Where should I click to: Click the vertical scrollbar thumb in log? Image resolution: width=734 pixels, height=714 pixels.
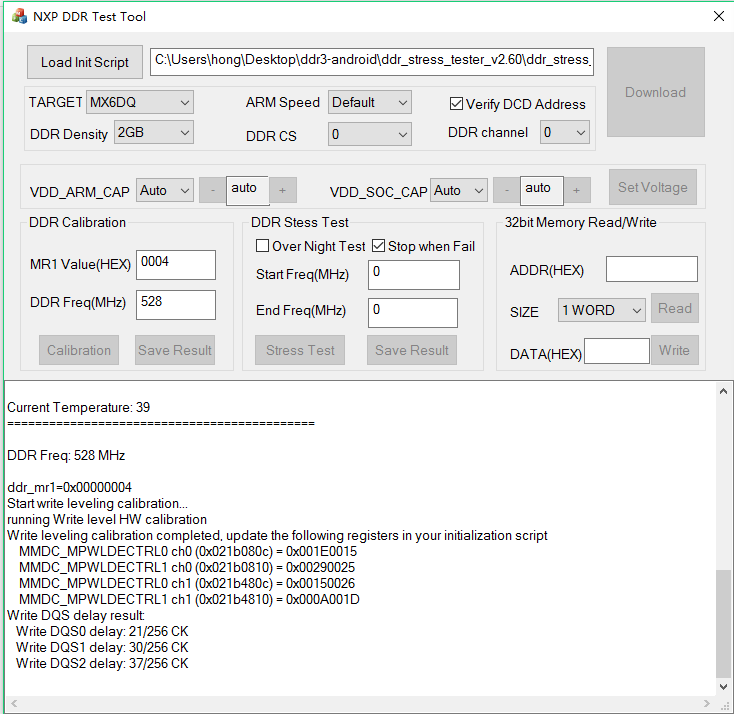coord(723,624)
